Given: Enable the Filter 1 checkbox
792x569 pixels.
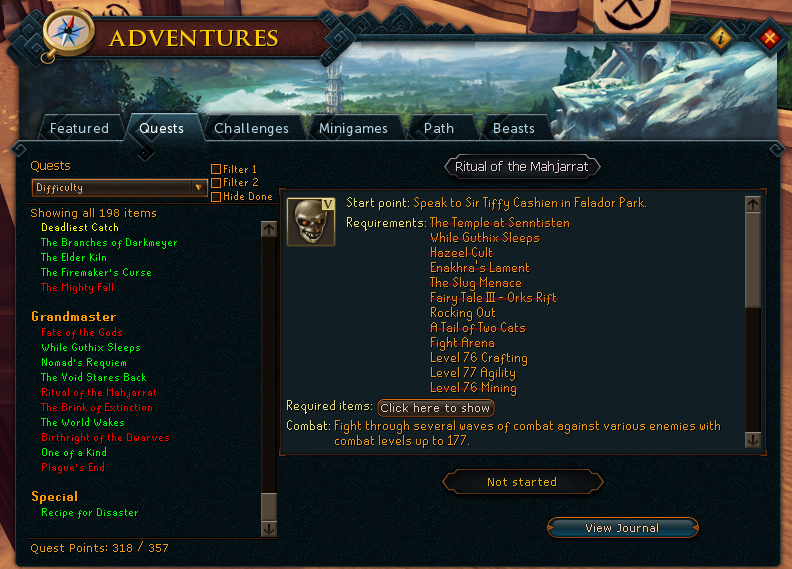Looking at the screenshot, I should pos(216,169).
